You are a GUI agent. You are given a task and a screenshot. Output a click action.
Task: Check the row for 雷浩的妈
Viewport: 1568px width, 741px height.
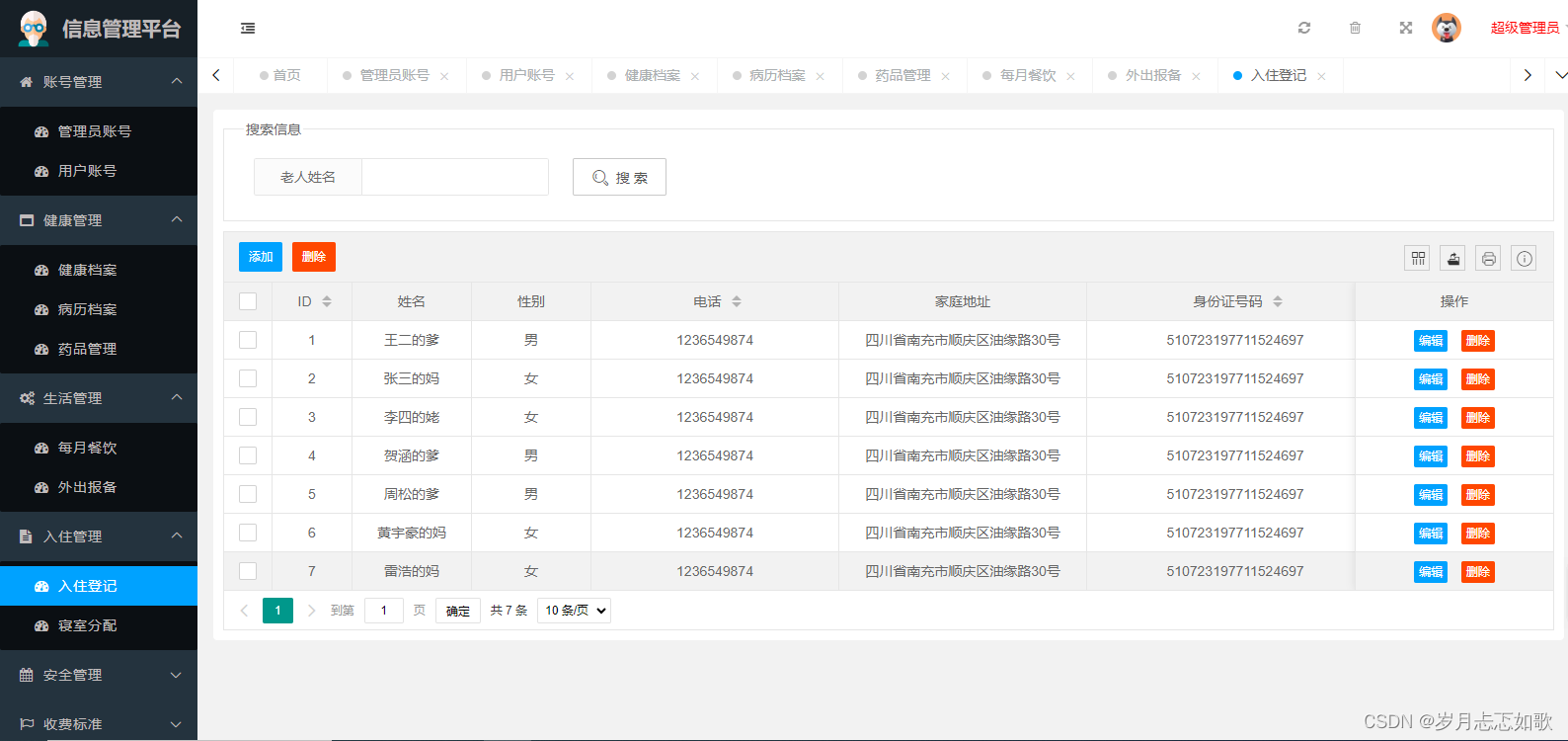tap(248, 571)
